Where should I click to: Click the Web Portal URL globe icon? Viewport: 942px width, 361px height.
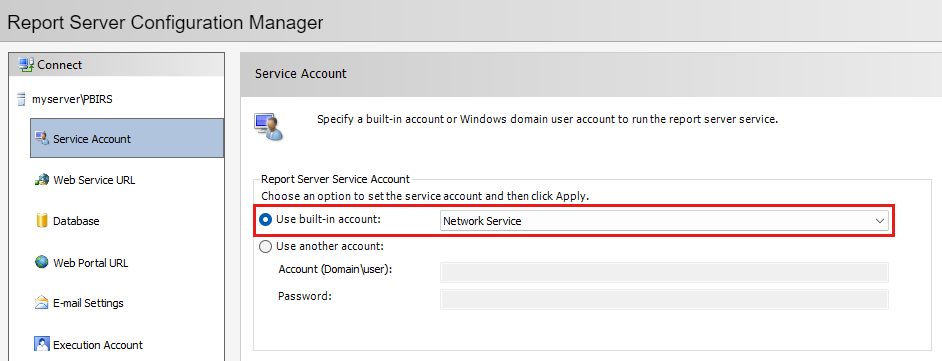click(42, 262)
